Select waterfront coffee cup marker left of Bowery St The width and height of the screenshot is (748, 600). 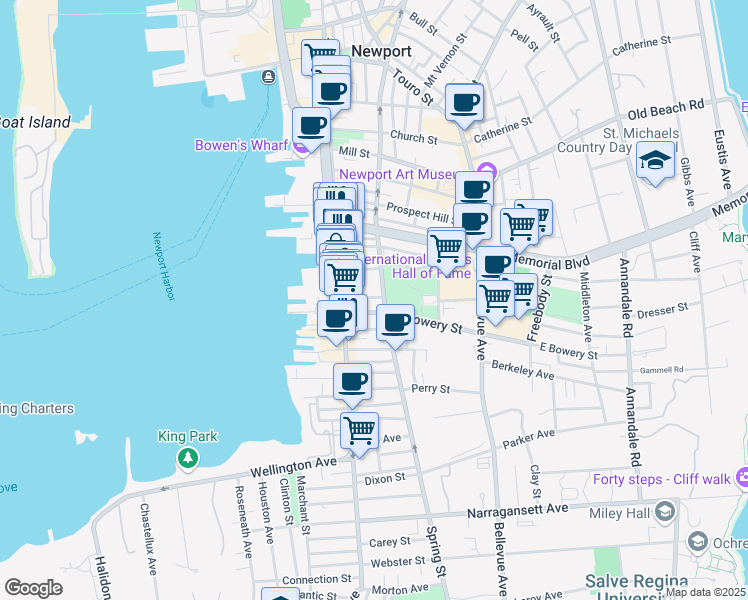coord(336,322)
